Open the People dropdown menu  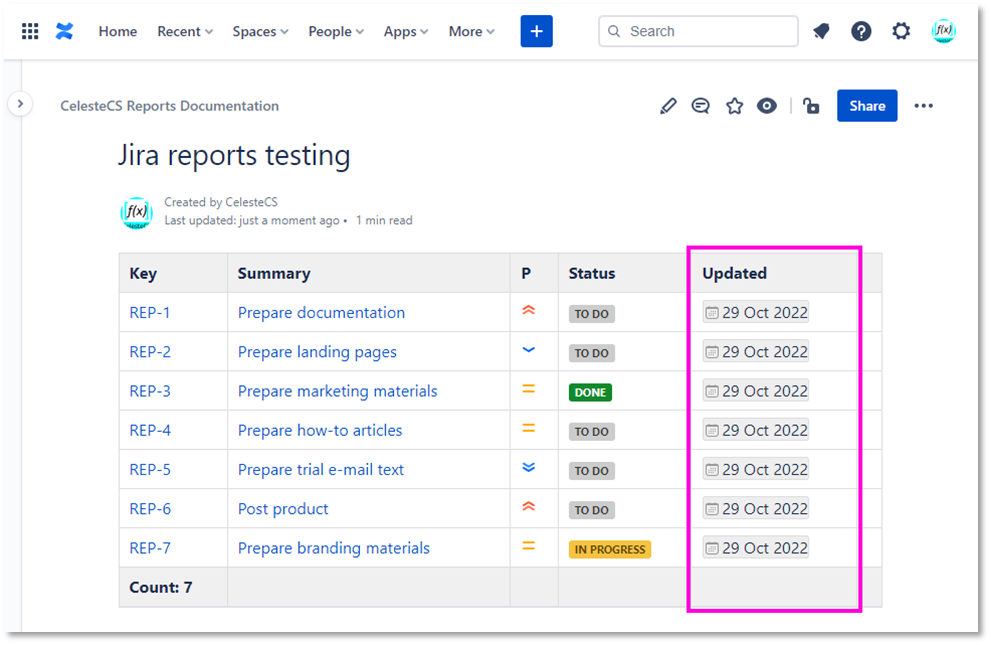click(336, 31)
